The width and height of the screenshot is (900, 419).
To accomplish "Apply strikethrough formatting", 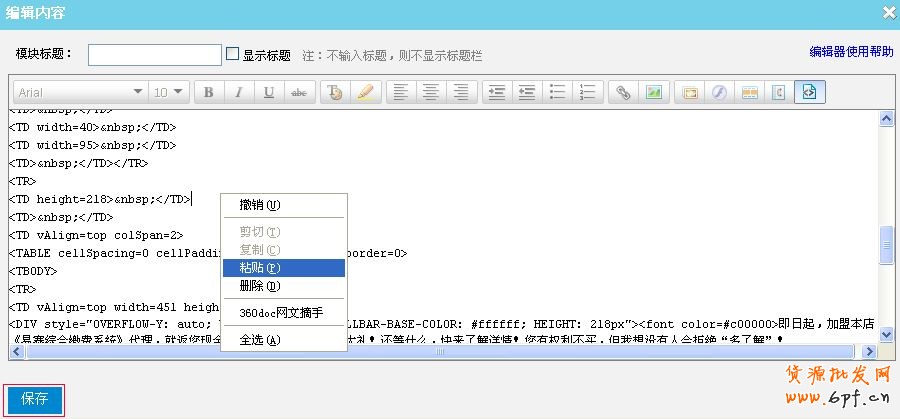I will [x=298, y=92].
